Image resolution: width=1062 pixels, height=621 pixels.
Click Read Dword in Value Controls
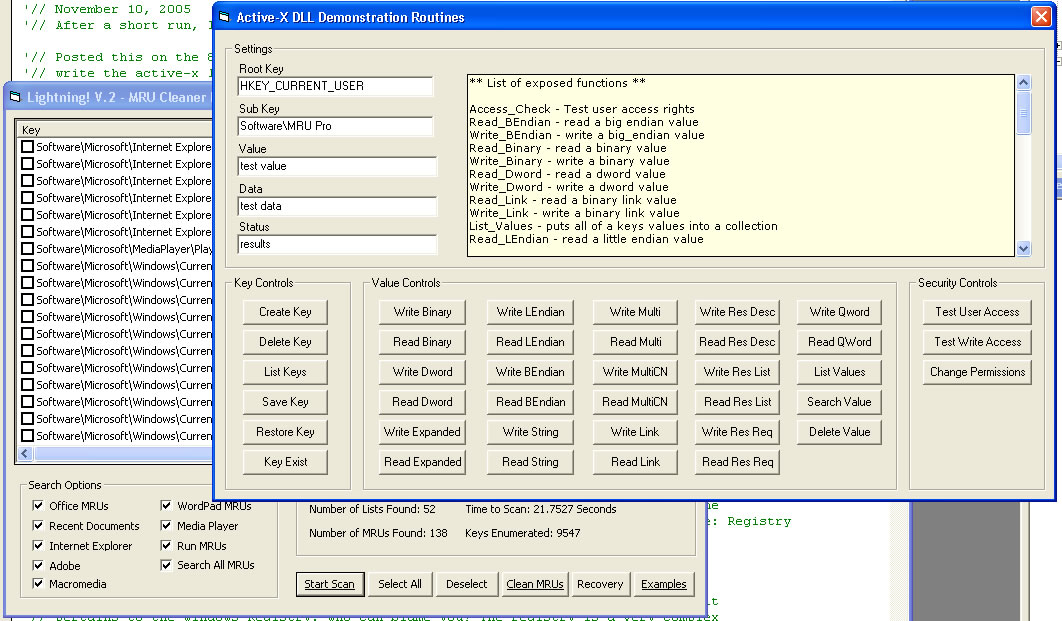tap(422, 402)
